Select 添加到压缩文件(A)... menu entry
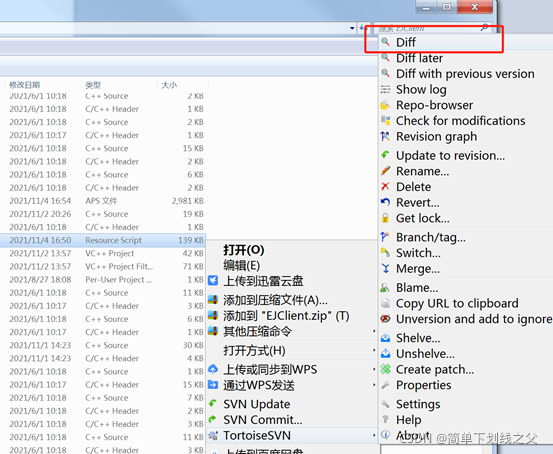This screenshot has width=553, height=454. point(275,300)
